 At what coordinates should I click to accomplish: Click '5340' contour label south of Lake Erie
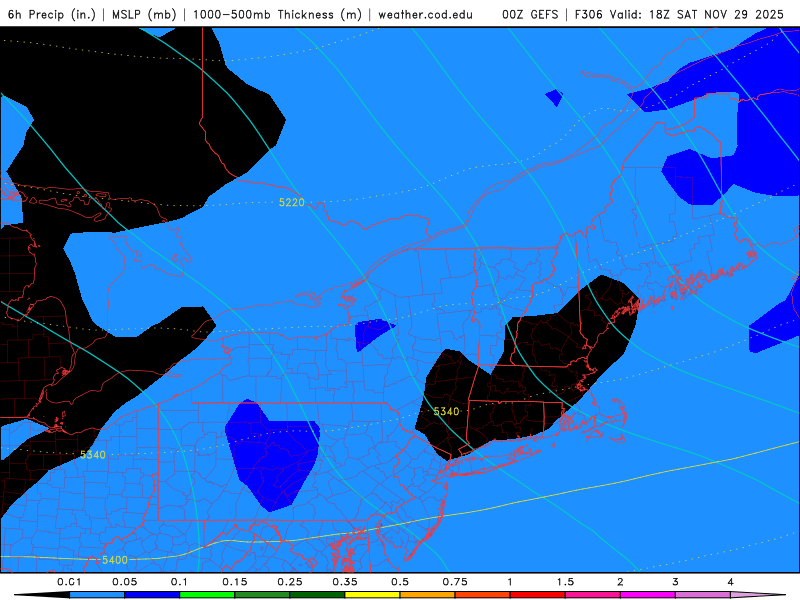click(x=93, y=455)
